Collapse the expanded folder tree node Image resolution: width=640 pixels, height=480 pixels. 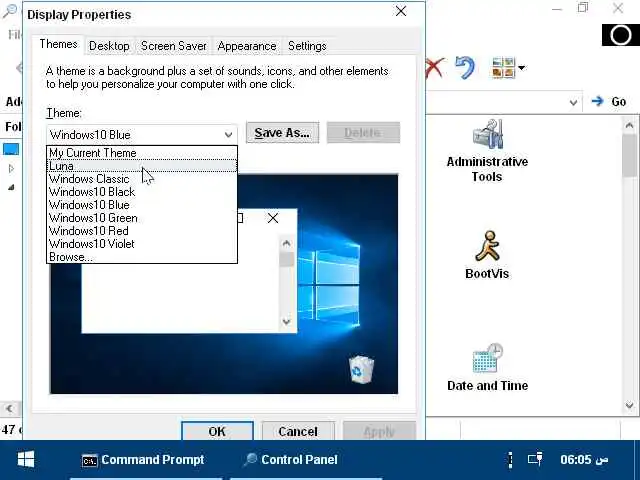tap(11, 187)
